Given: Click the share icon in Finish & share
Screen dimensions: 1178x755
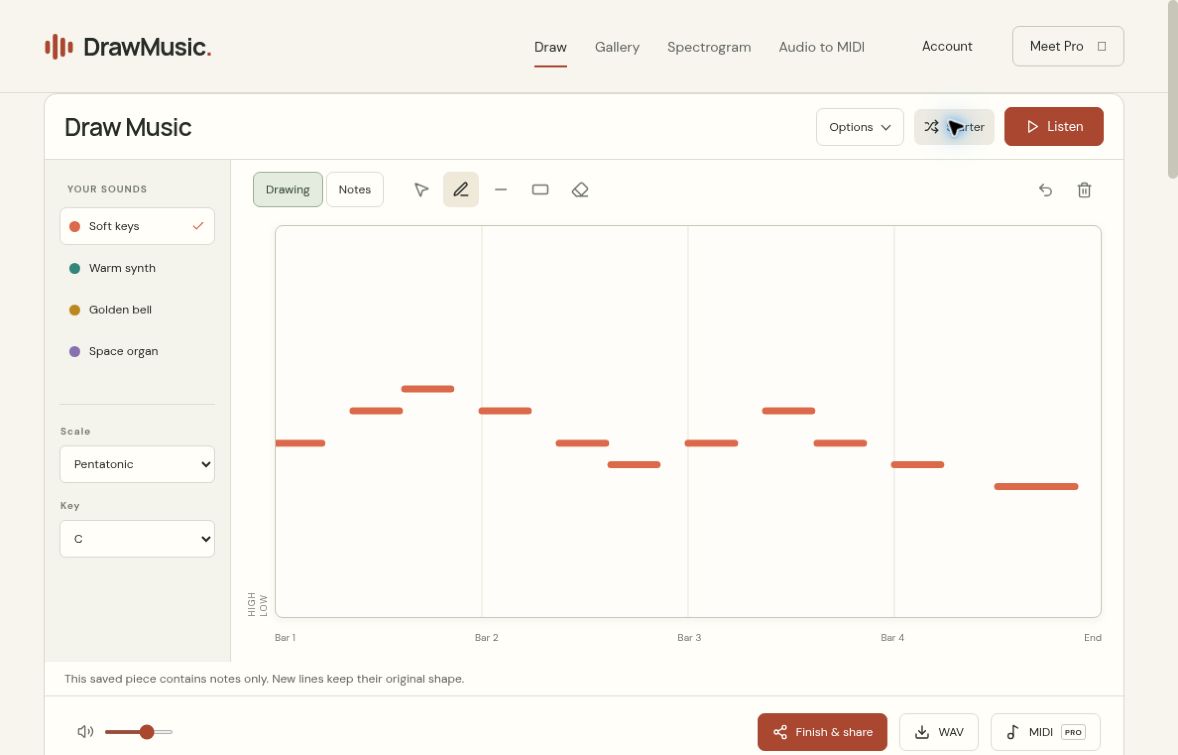Looking at the screenshot, I should pyautogui.click(x=780, y=732).
